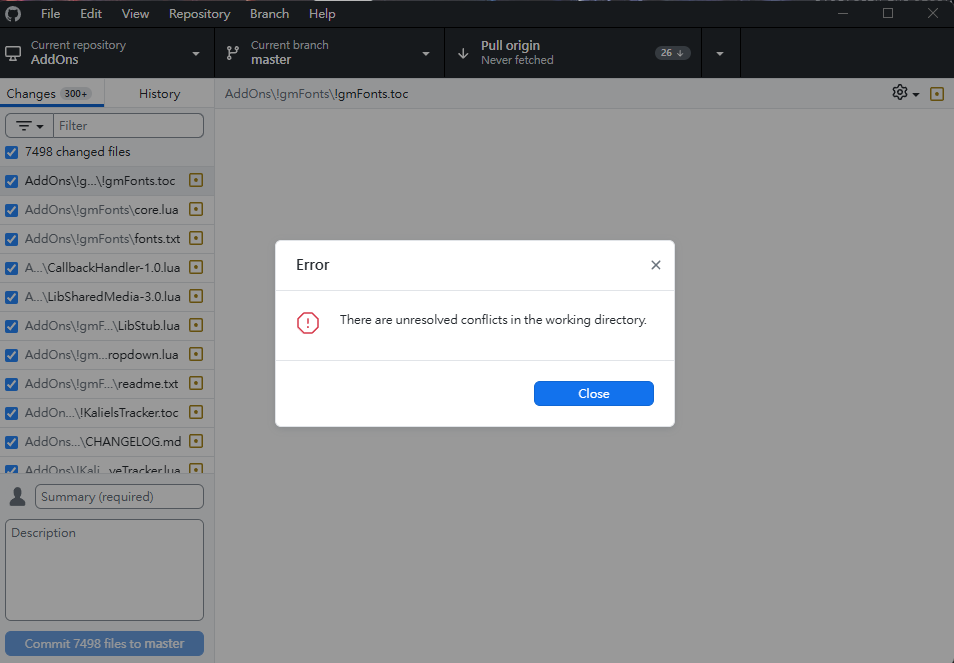Toggle the 7498 changed files checkbox
This screenshot has width=954, height=663.
pos(12,152)
